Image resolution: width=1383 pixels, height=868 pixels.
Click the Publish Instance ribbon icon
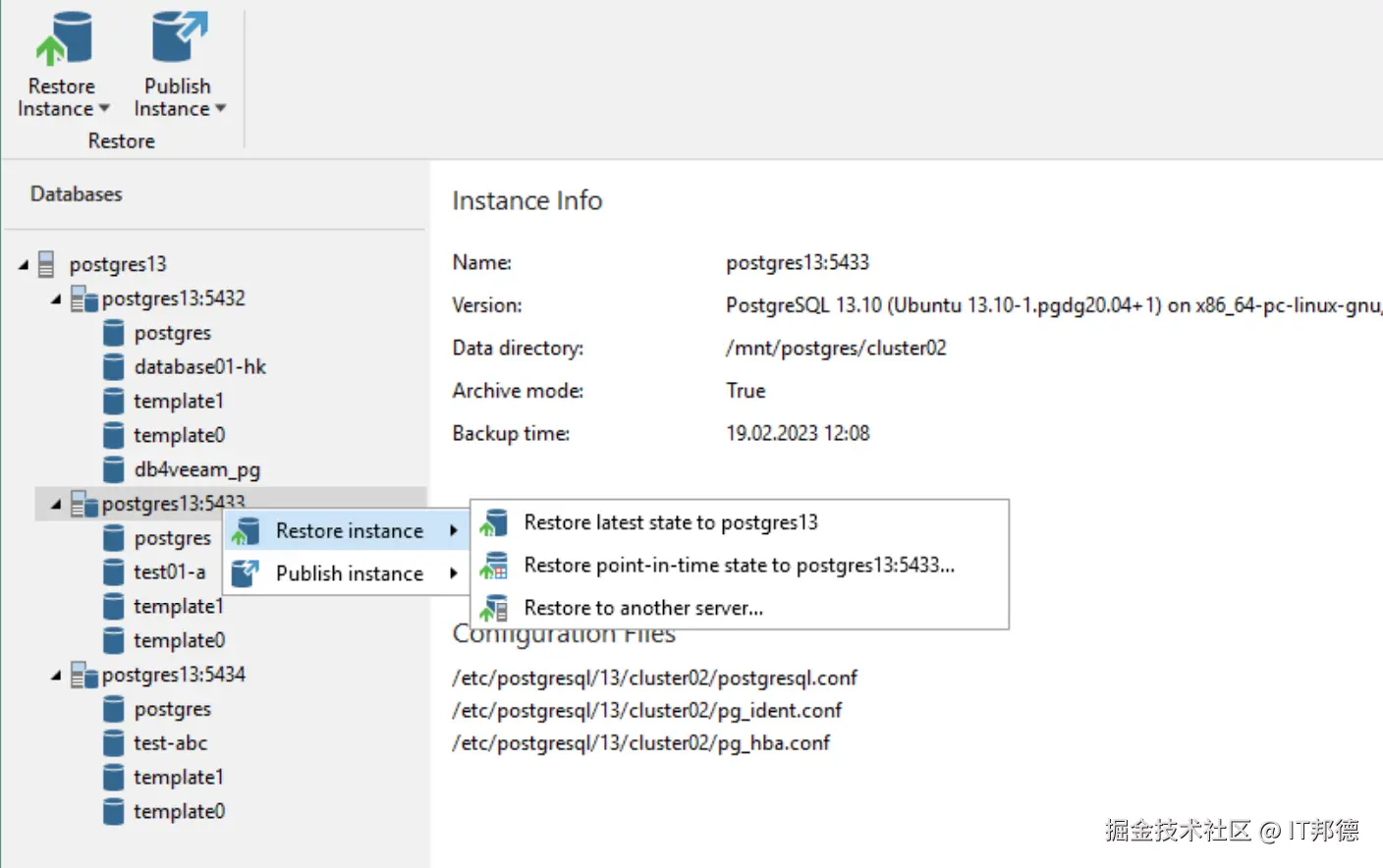[x=179, y=37]
